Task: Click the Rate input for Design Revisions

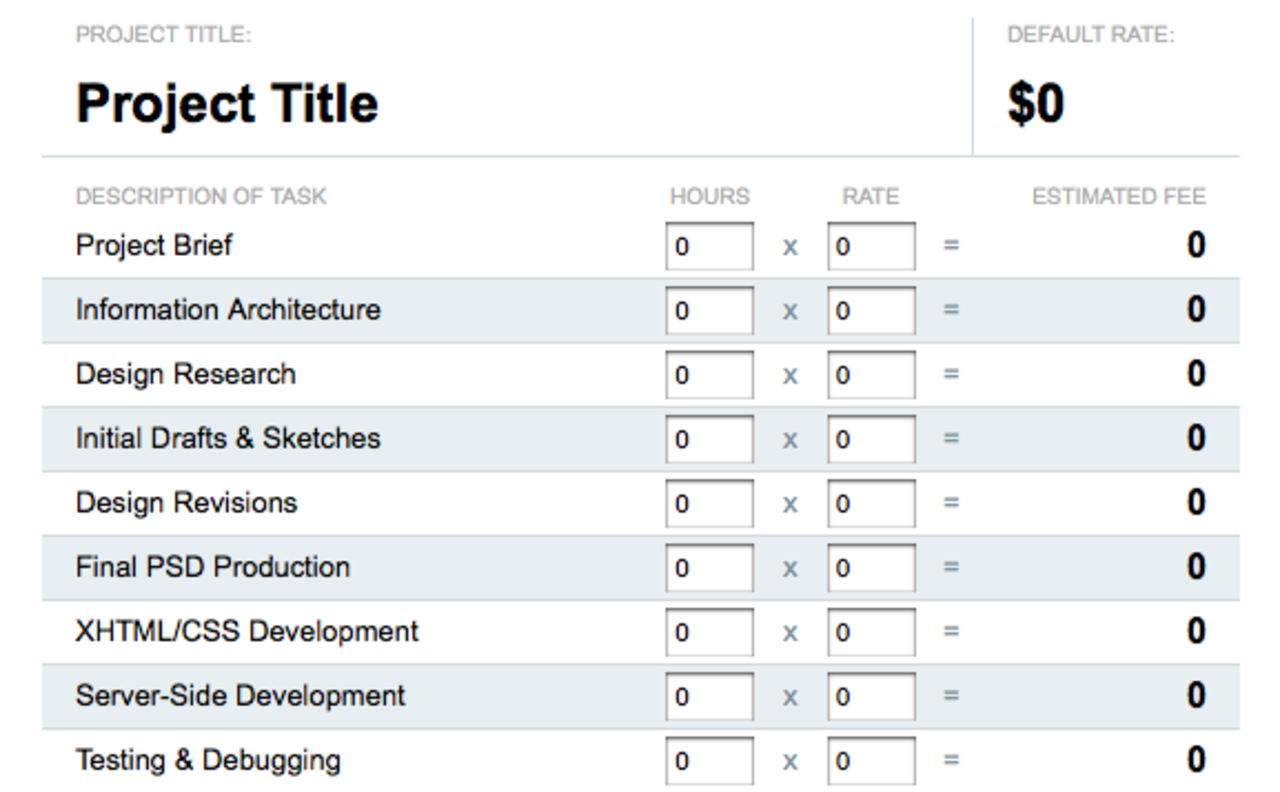Action: pyautogui.click(x=870, y=503)
